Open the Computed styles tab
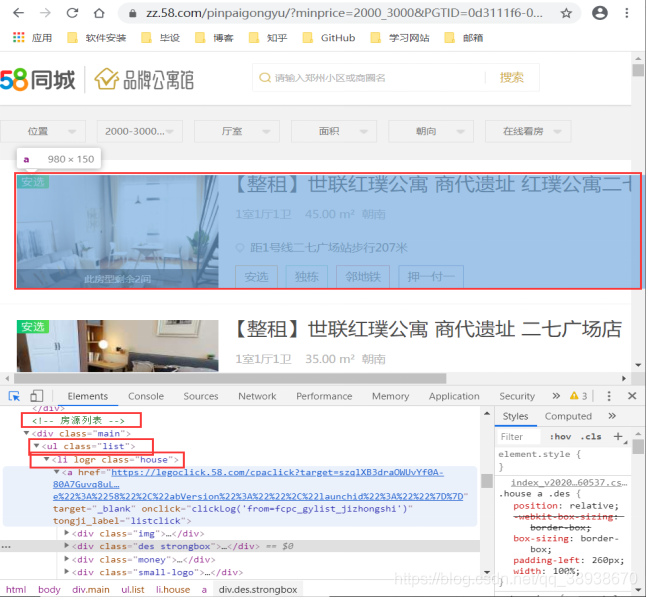The width and height of the screenshot is (647, 597). click(x=568, y=416)
